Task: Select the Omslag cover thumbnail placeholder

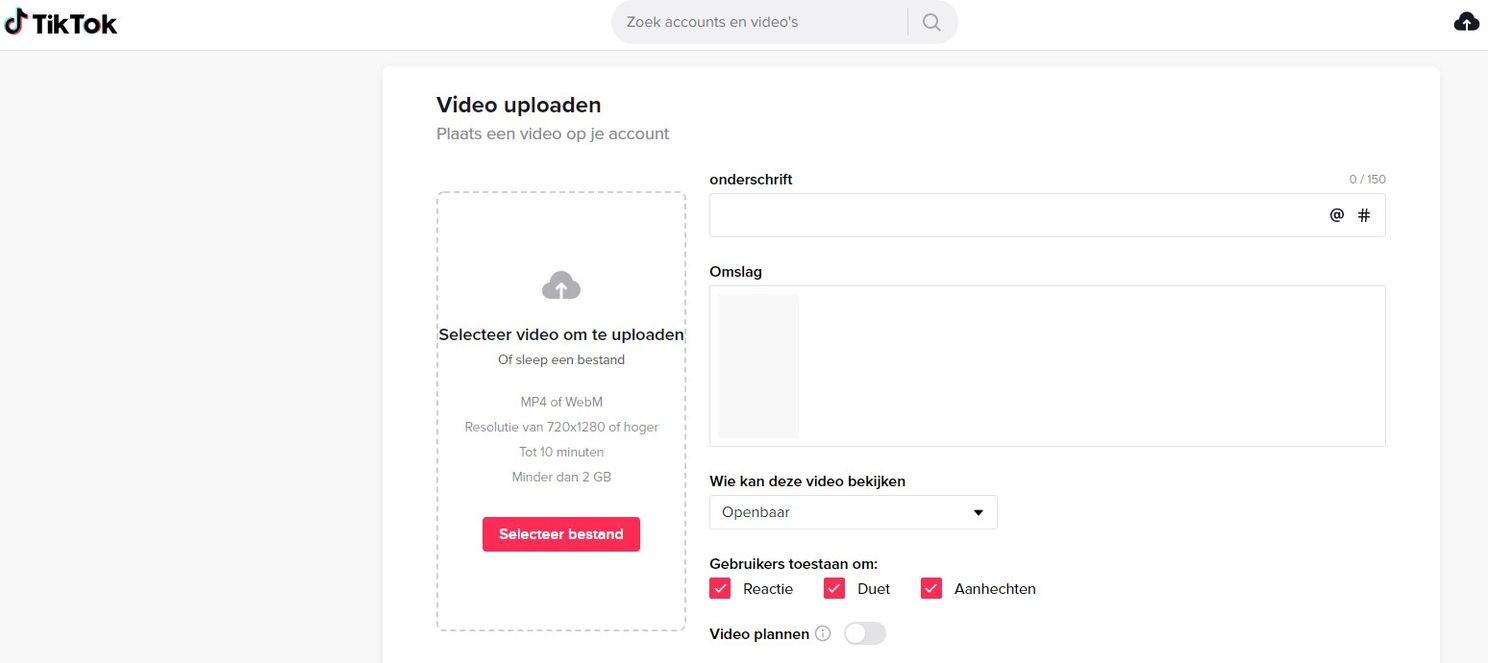Action: pyautogui.click(x=758, y=366)
